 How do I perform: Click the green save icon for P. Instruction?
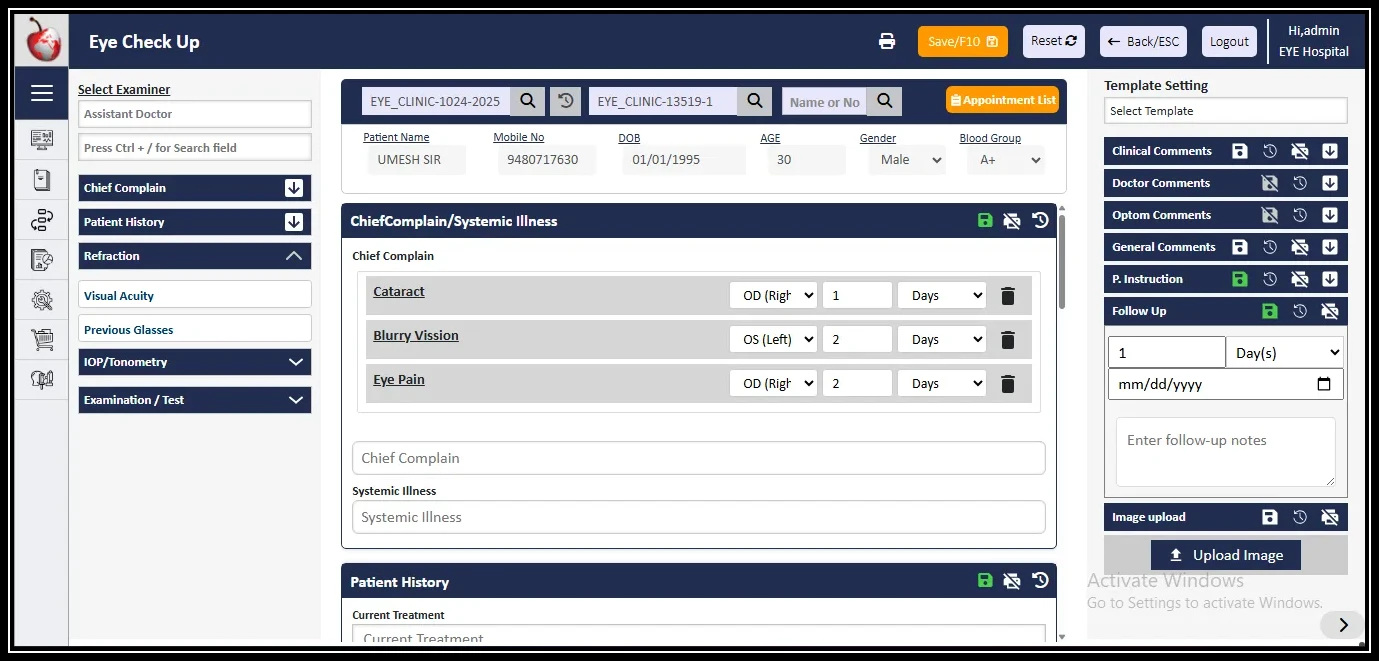(x=1240, y=279)
